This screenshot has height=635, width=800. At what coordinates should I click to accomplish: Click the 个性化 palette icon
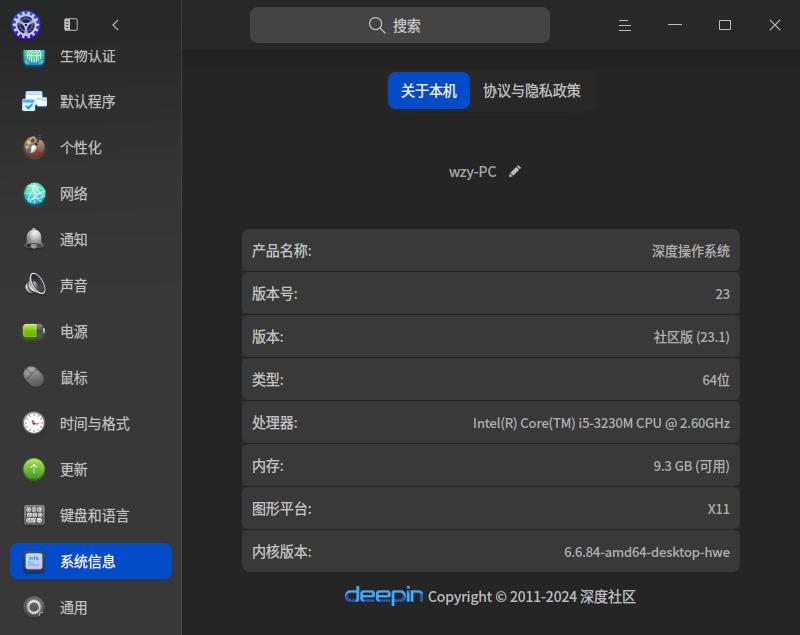[x=34, y=147]
